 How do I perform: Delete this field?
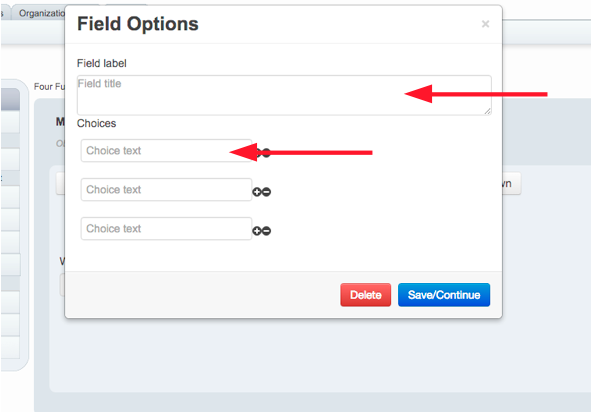click(x=365, y=295)
